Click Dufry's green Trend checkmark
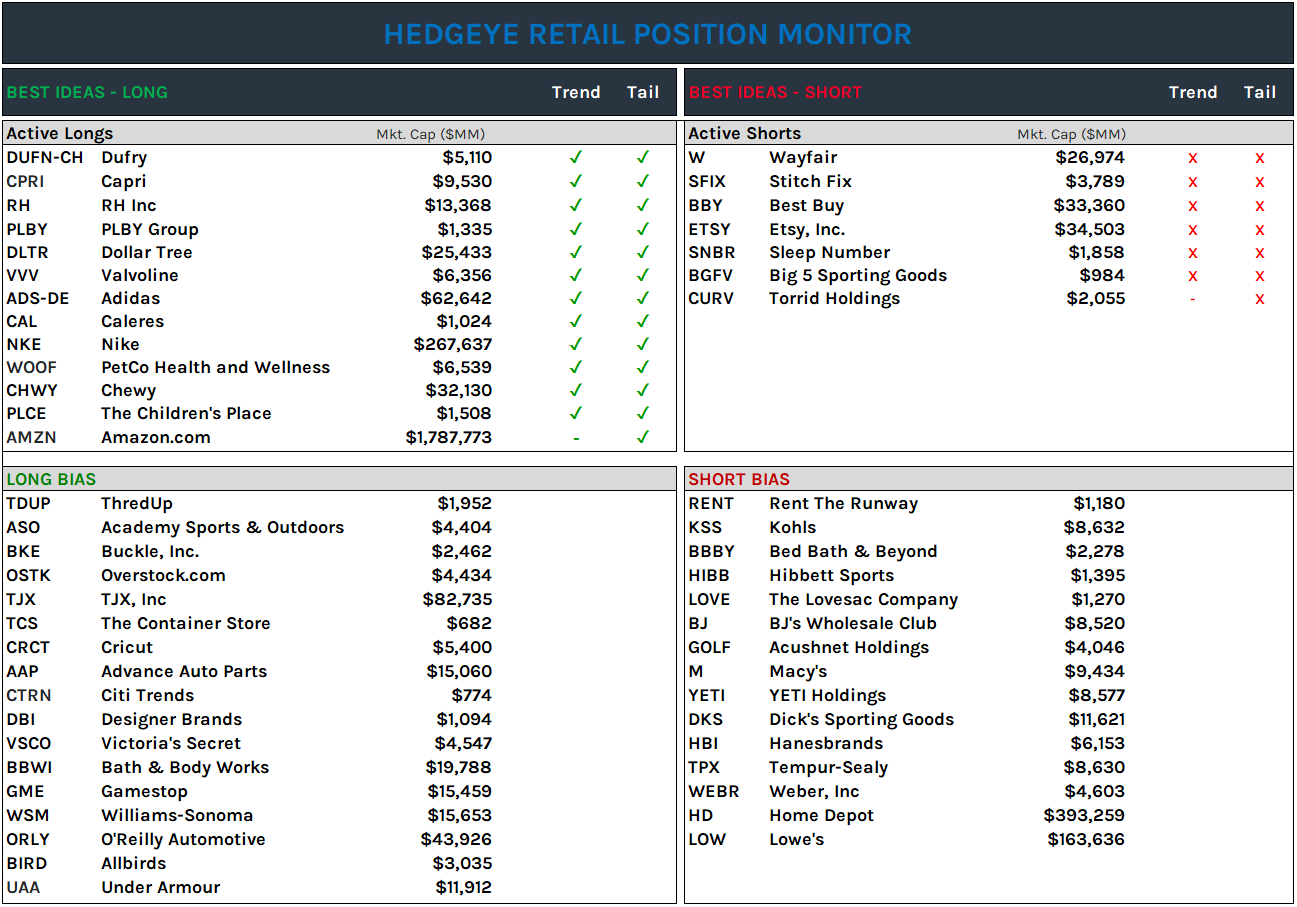1297x907 pixels. click(576, 158)
